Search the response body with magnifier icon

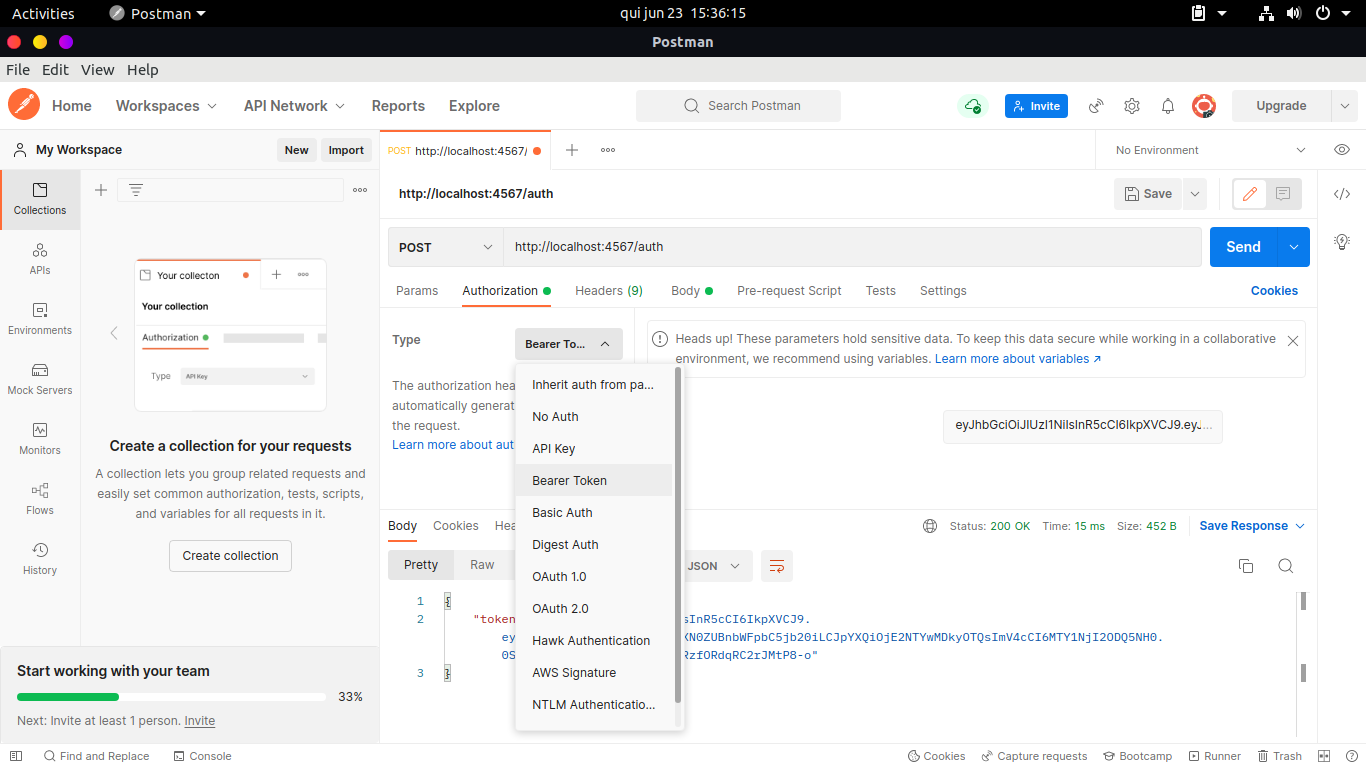click(1286, 566)
